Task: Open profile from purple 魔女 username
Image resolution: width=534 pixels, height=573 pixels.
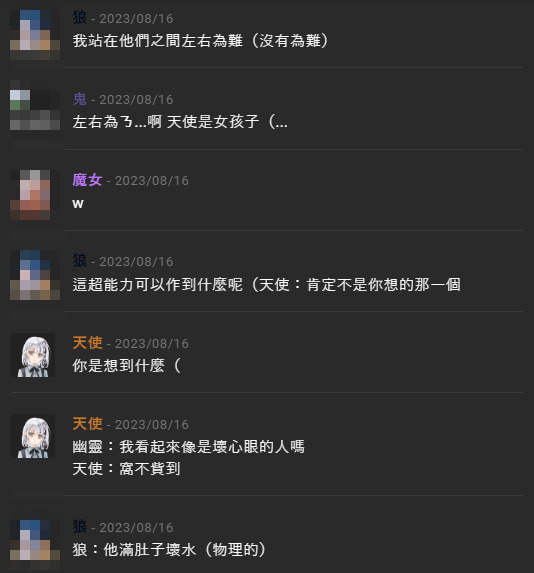Action: click(x=87, y=180)
